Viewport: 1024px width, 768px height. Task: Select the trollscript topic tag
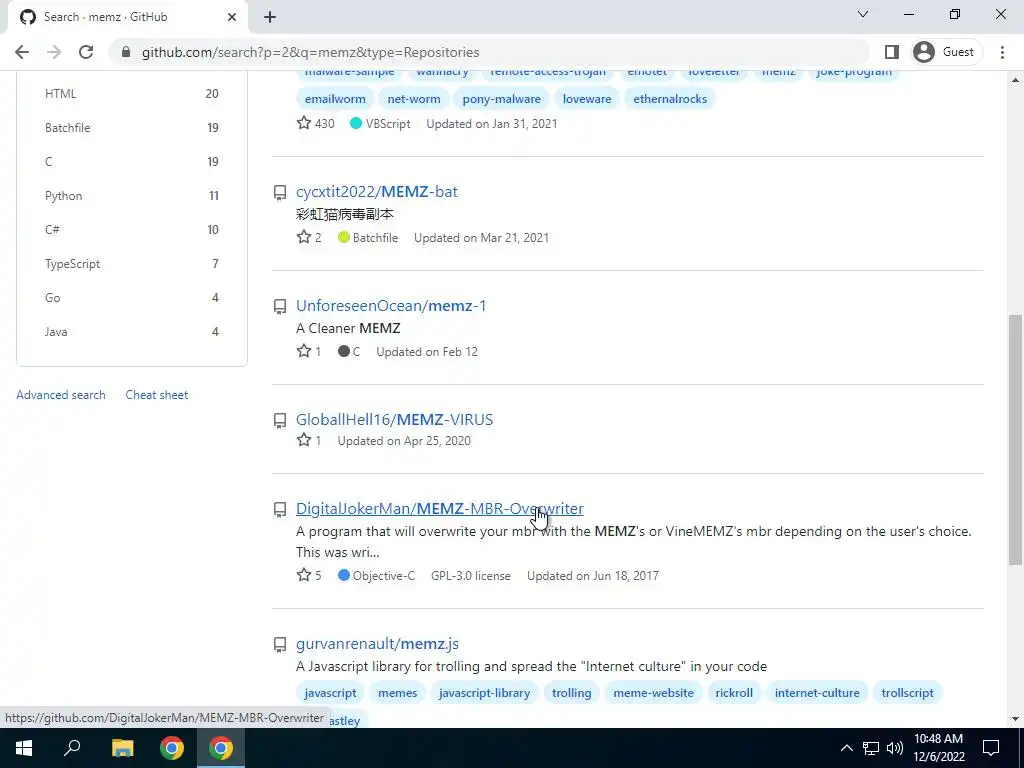[907, 693]
